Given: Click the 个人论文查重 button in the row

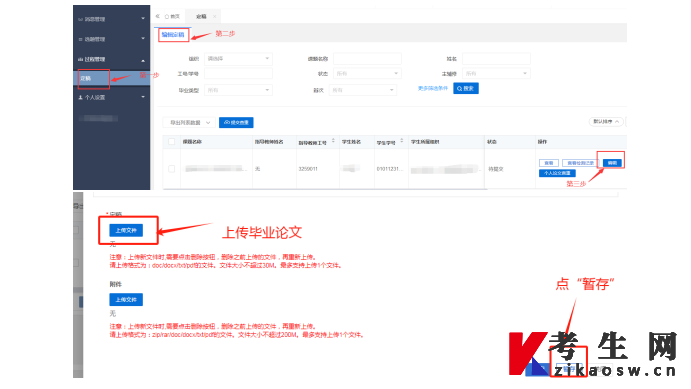Looking at the screenshot, I should click(x=557, y=173).
